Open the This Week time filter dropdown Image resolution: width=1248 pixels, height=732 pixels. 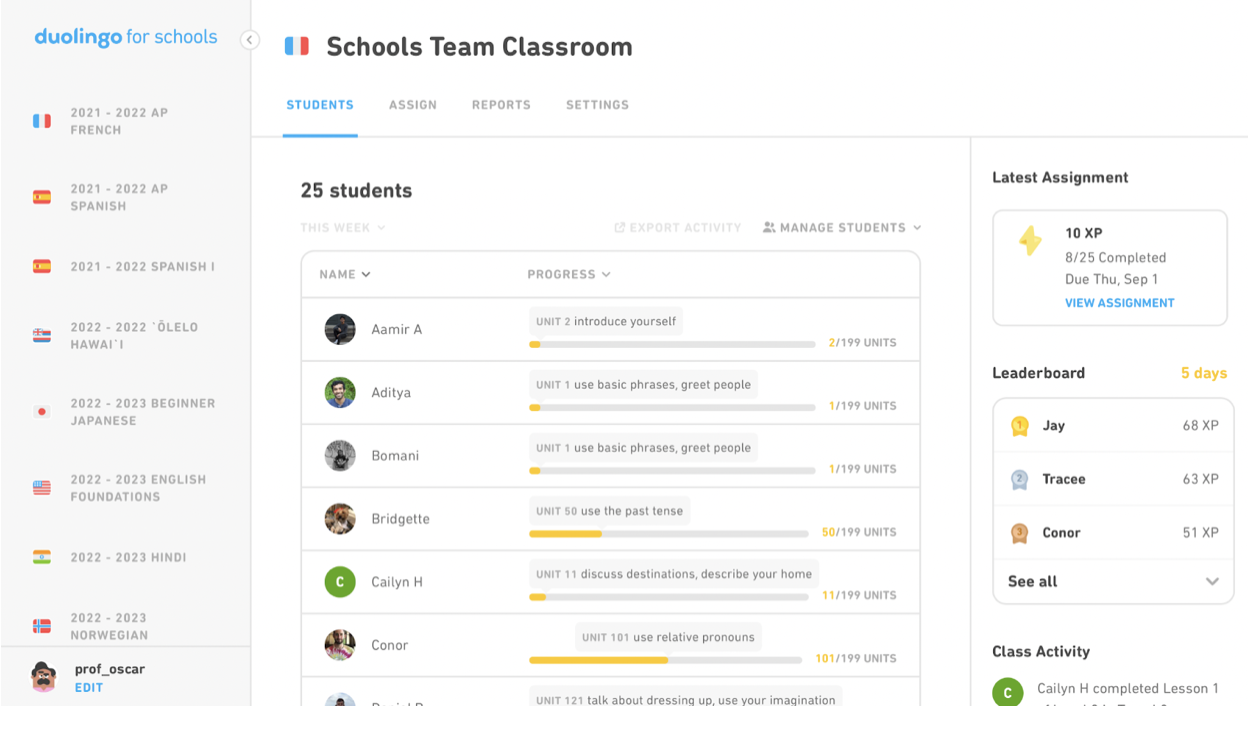[343, 228]
